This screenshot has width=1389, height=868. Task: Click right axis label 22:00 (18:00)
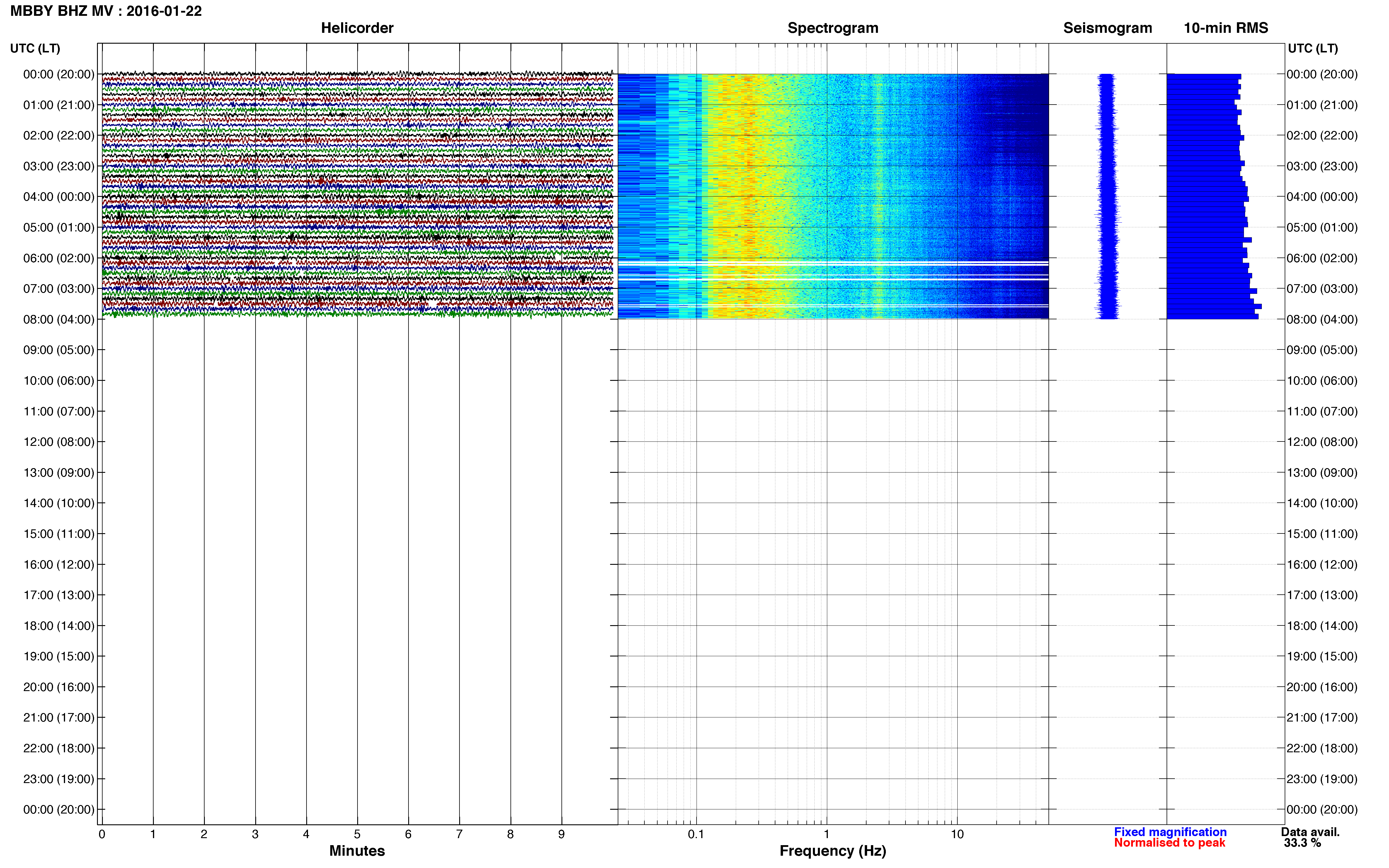tap(1322, 748)
